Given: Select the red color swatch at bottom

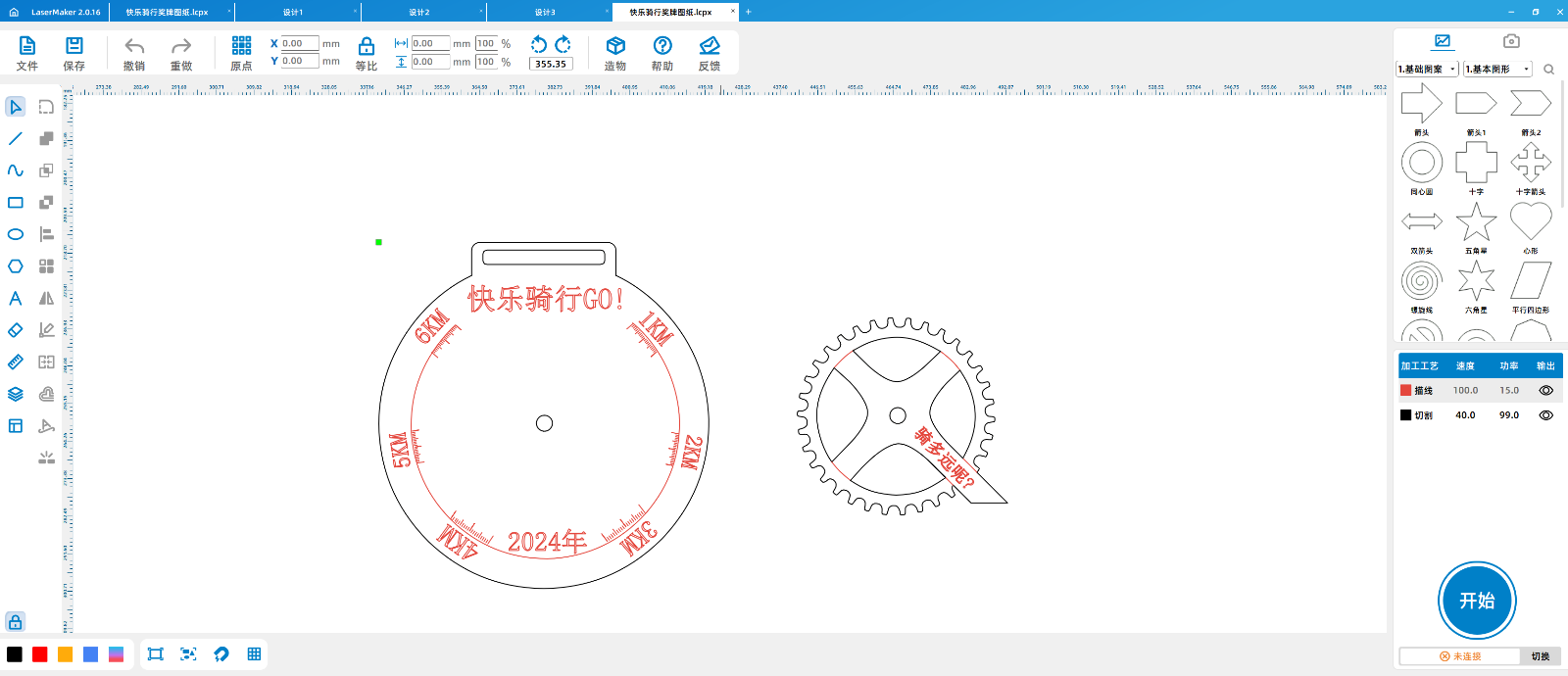Looking at the screenshot, I should 40,654.
